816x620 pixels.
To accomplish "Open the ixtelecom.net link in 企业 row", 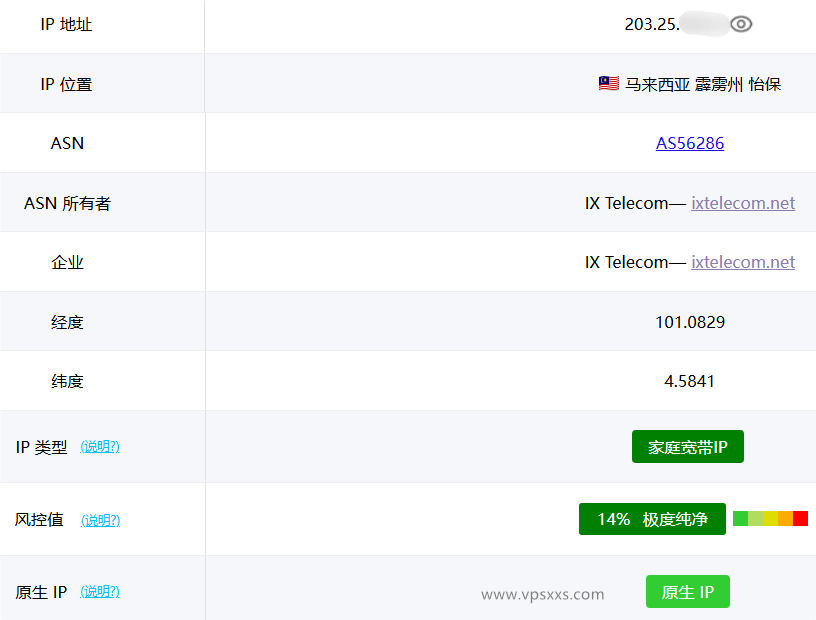I will click(743, 261).
